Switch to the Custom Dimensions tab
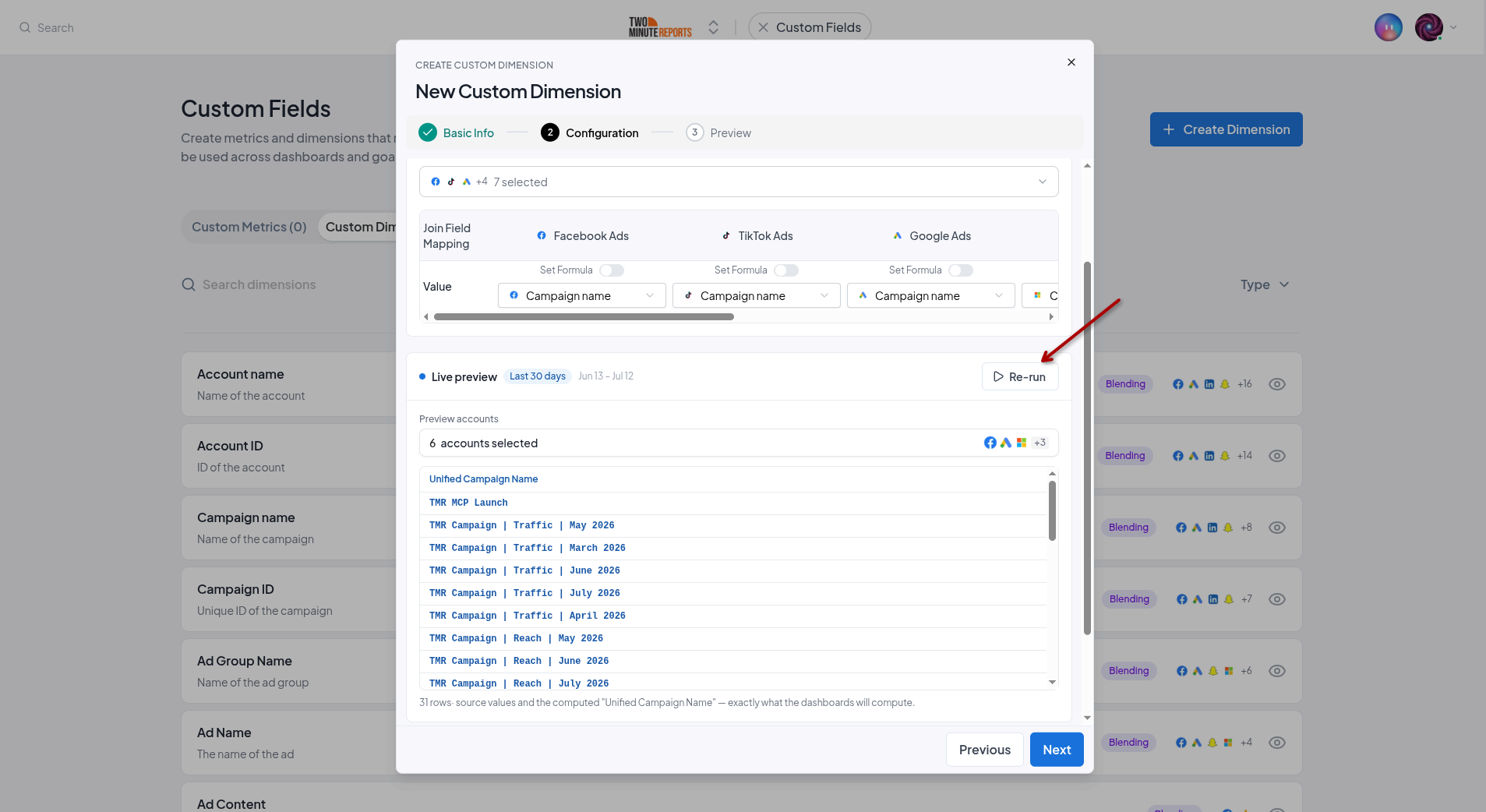Image resolution: width=1486 pixels, height=812 pixels. (358, 227)
